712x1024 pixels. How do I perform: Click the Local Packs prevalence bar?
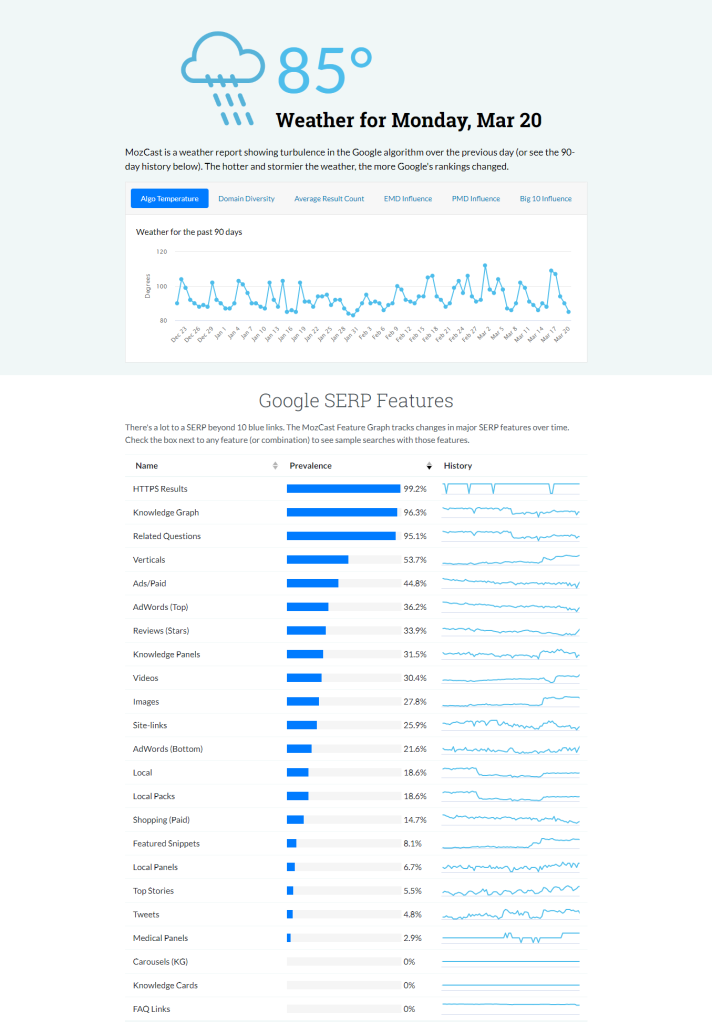(298, 796)
